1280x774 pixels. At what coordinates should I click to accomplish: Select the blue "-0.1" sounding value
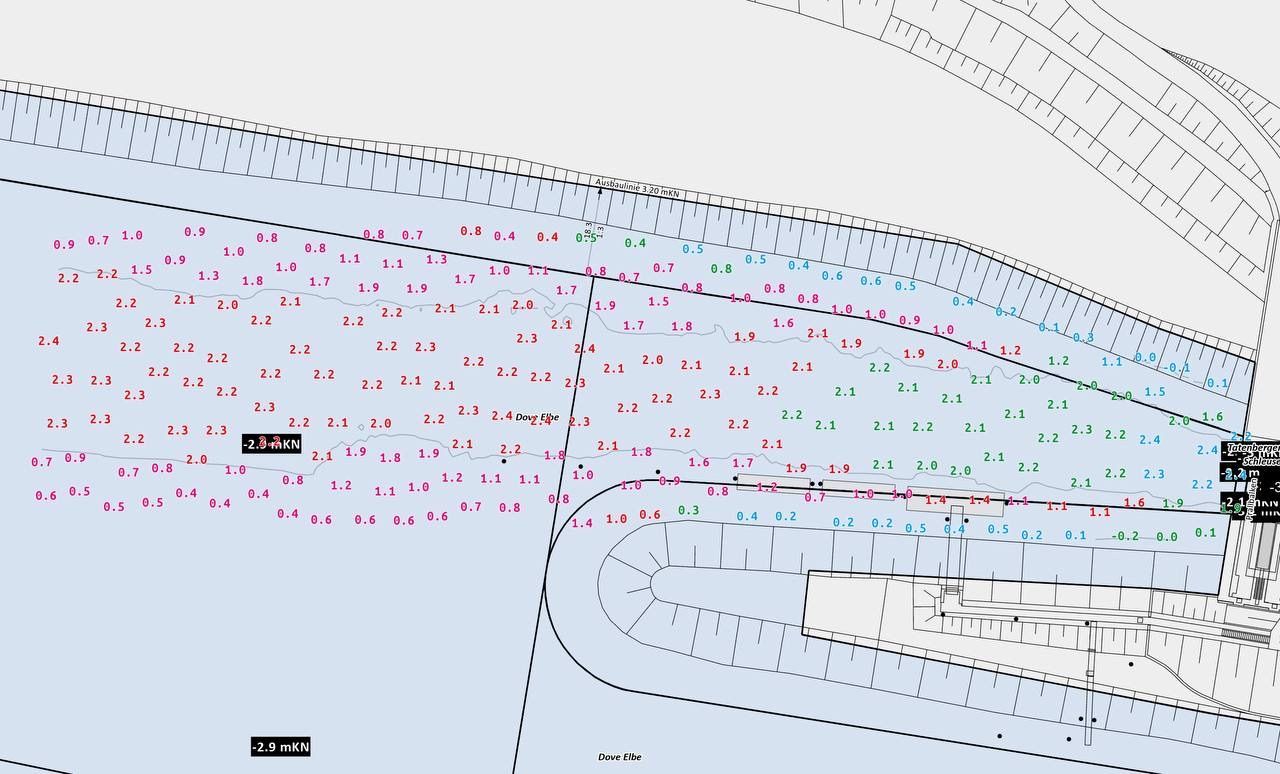point(1178,367)
